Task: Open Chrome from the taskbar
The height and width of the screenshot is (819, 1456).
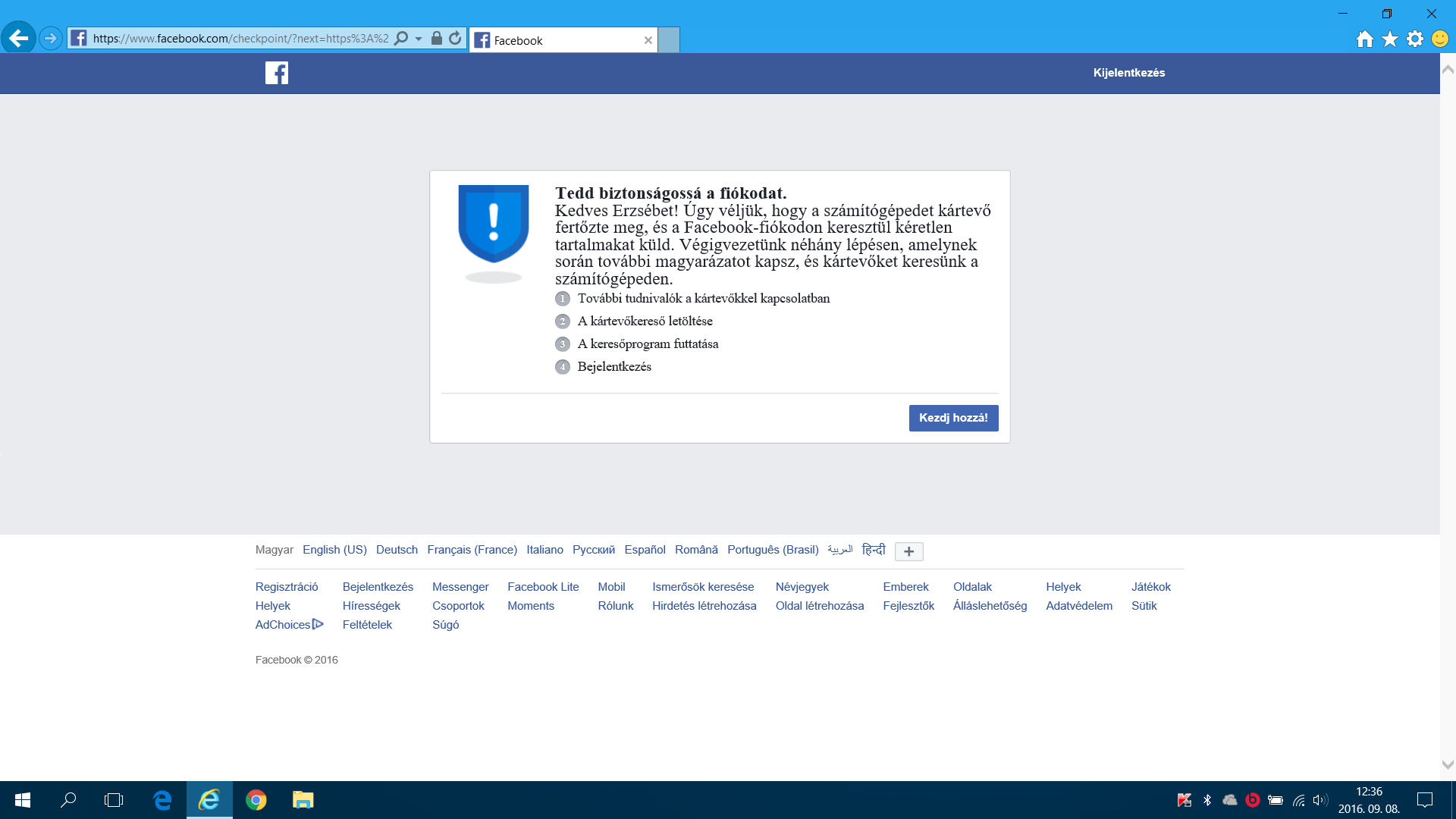Action: (256, 800)
